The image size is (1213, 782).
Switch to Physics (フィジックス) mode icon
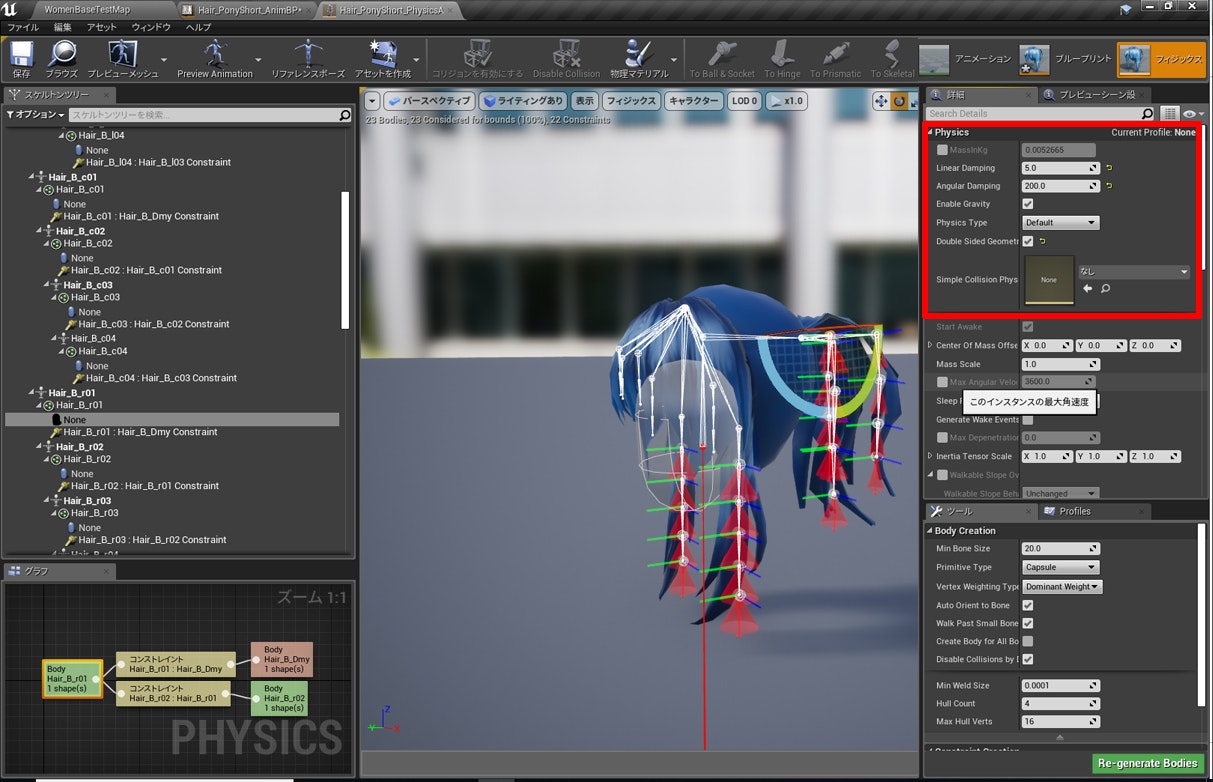1134,59
